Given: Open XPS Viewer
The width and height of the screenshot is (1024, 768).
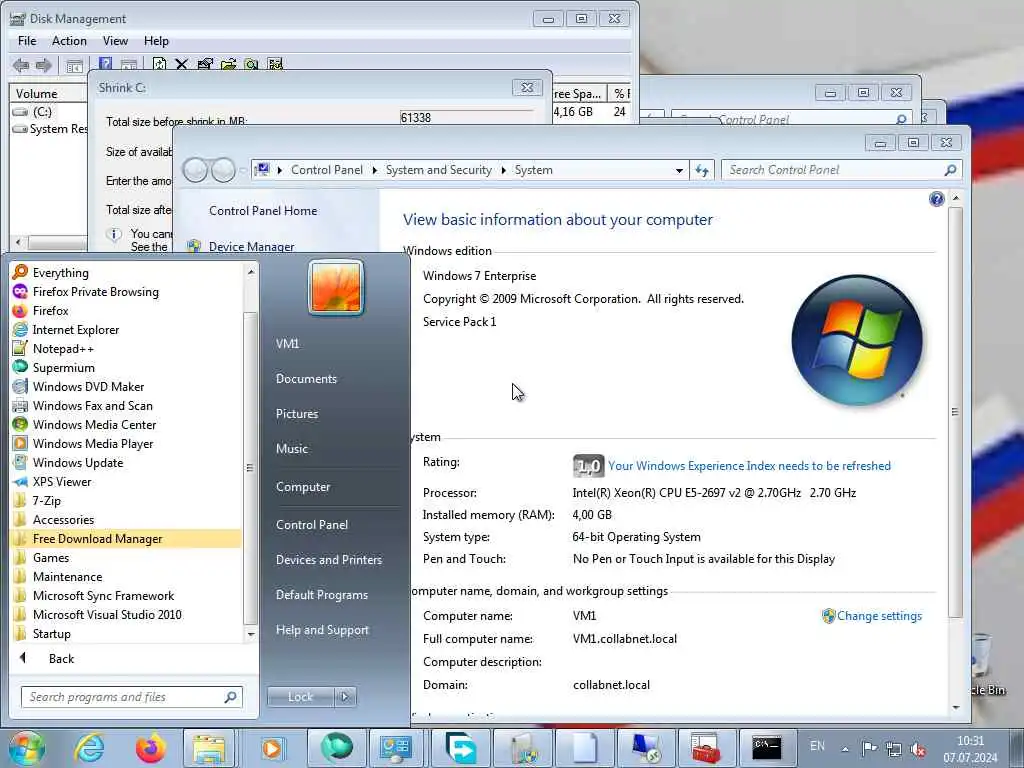Looking at the screenshot, I should tap(62, 481).
